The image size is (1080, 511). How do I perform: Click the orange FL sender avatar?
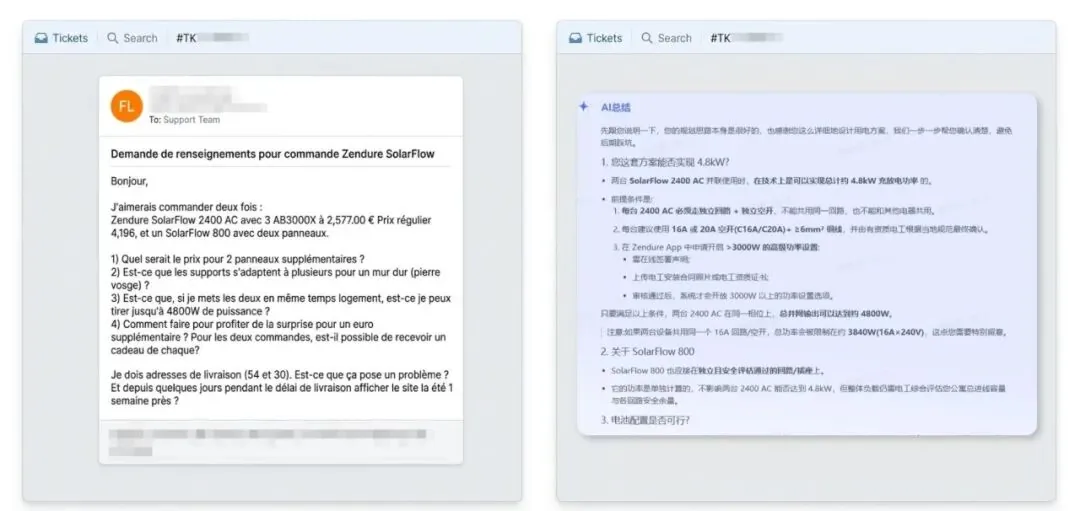(127, 106)
